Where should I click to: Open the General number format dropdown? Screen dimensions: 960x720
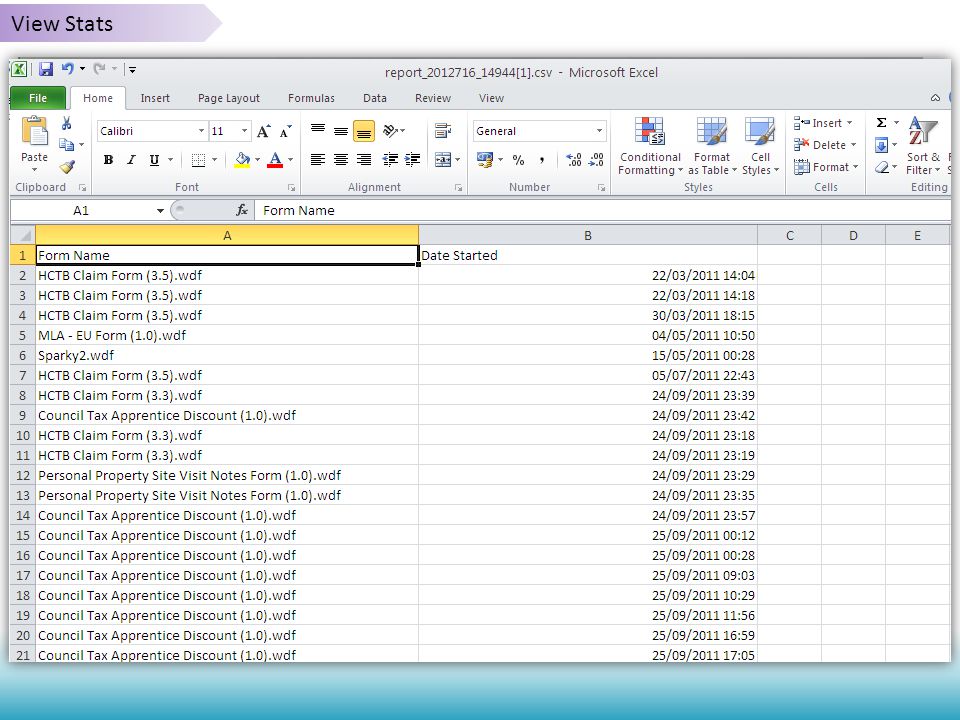(x=599, y=131)
